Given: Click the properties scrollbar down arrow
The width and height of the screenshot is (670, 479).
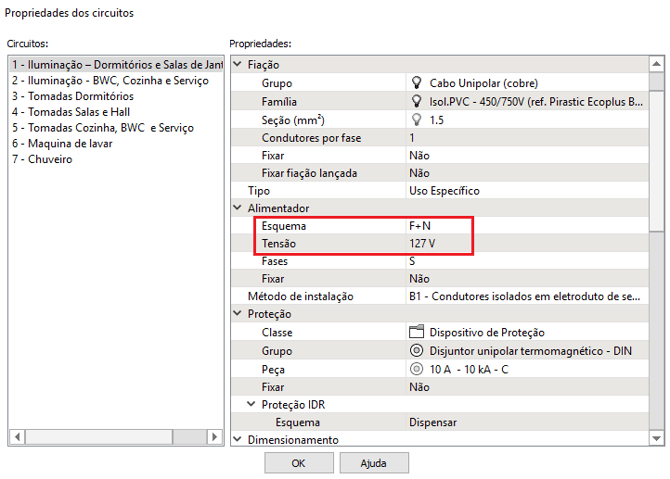Looking at the screenshot, I should coord(656,438).
